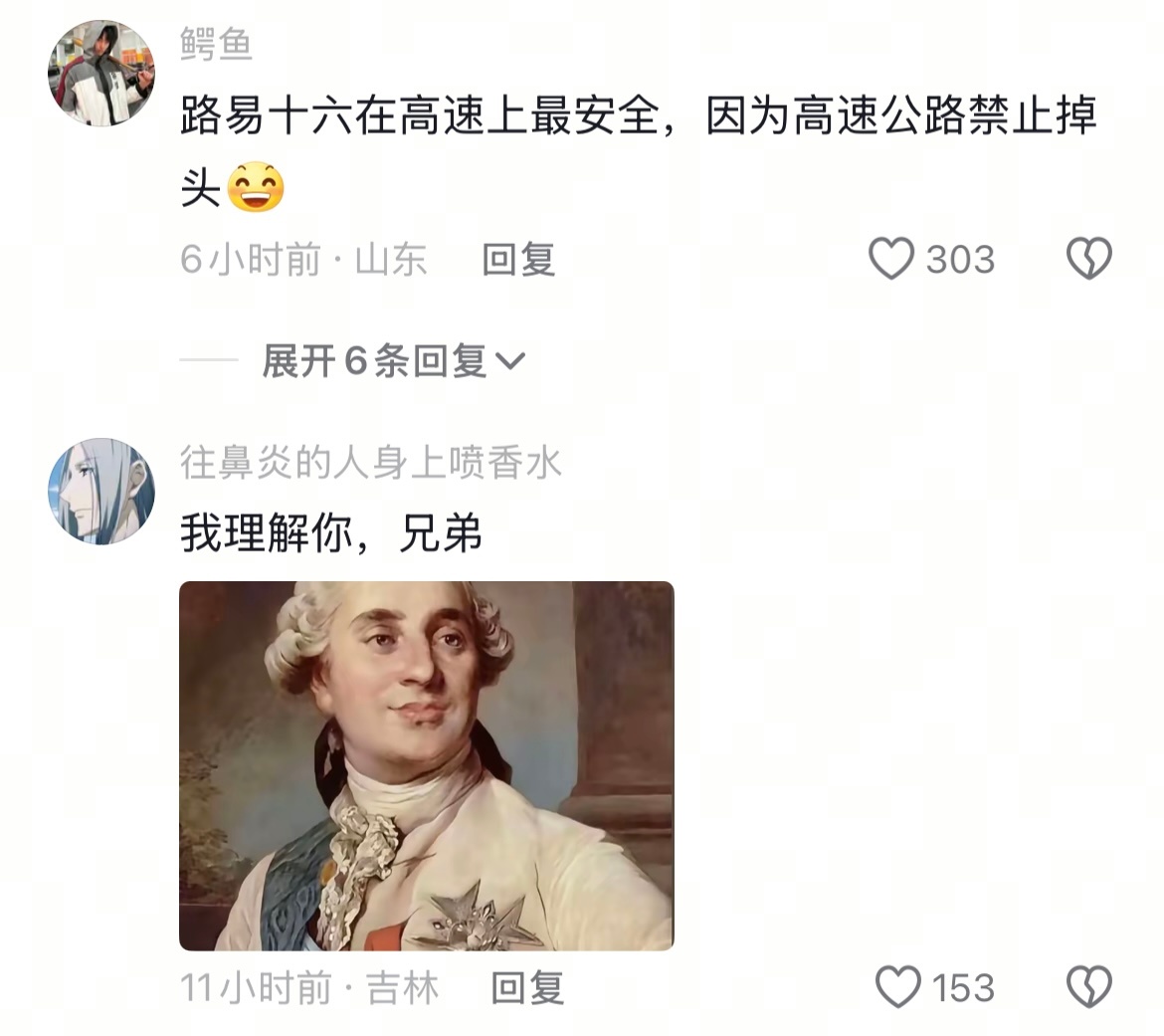The height and width of the screenshot is (1036, 1164).
Task: Like the 鳄鱼 comment with heart icon
Action: (890, 259)
